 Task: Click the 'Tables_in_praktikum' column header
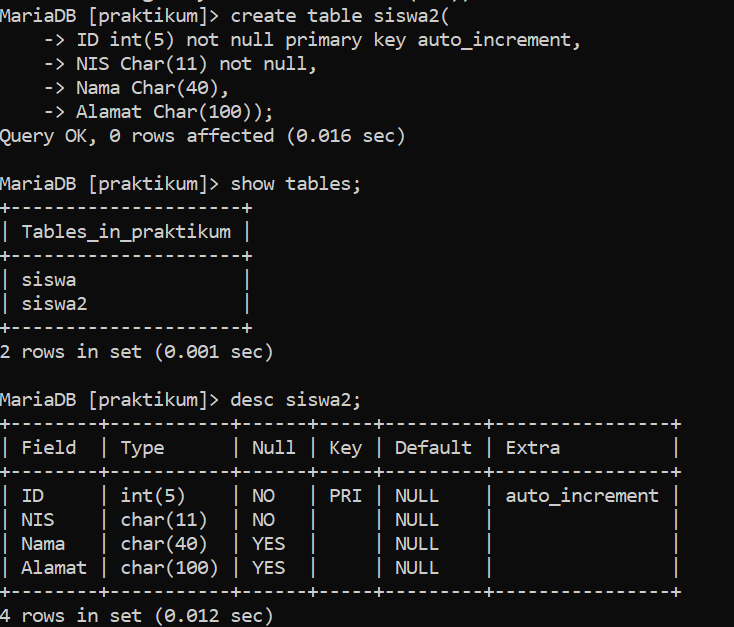126,232
